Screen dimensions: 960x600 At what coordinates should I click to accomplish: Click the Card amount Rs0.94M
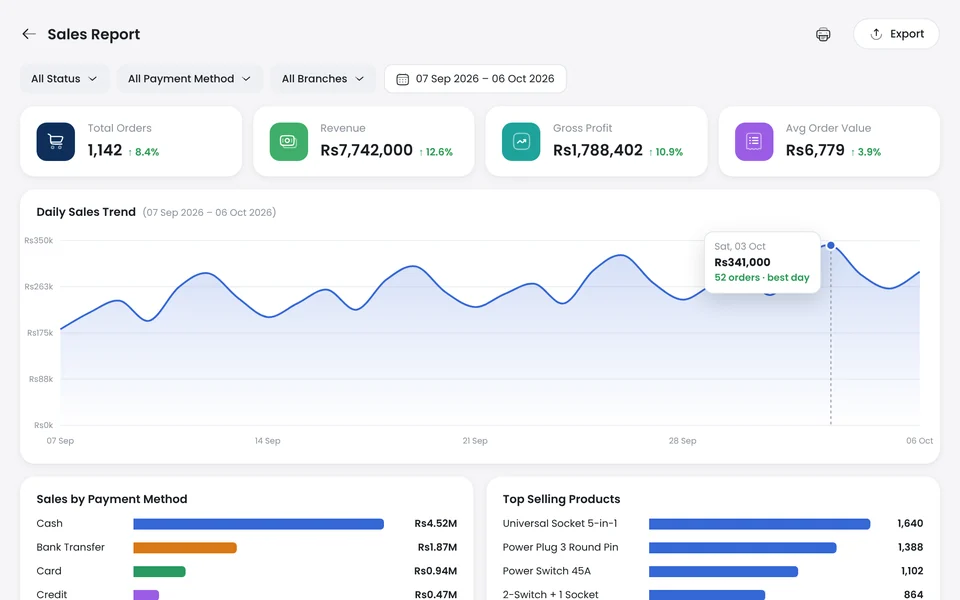coord(435,571)
